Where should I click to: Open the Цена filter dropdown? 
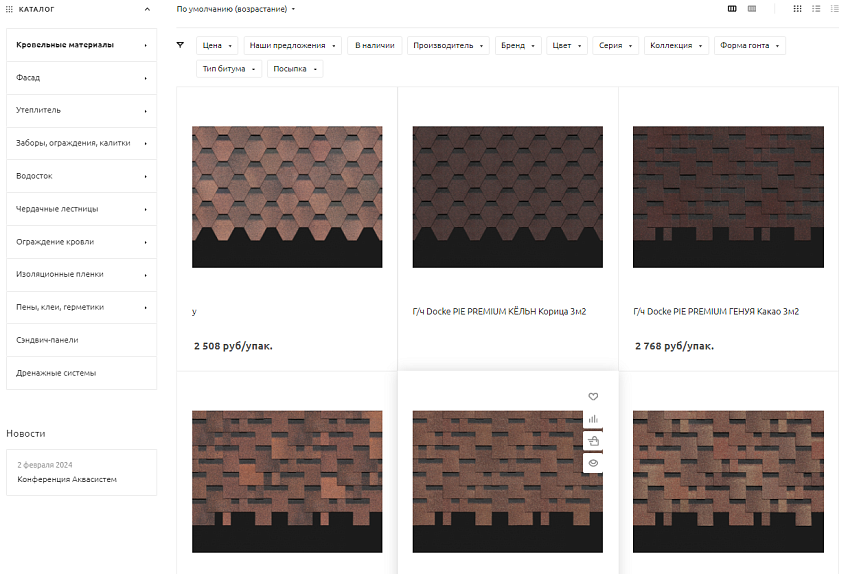coord(217,46)
